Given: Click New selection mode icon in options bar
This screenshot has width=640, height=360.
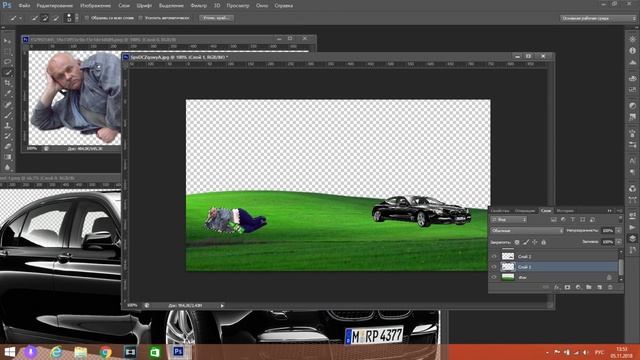Looking at the screenshot, I should coord(35,18).
